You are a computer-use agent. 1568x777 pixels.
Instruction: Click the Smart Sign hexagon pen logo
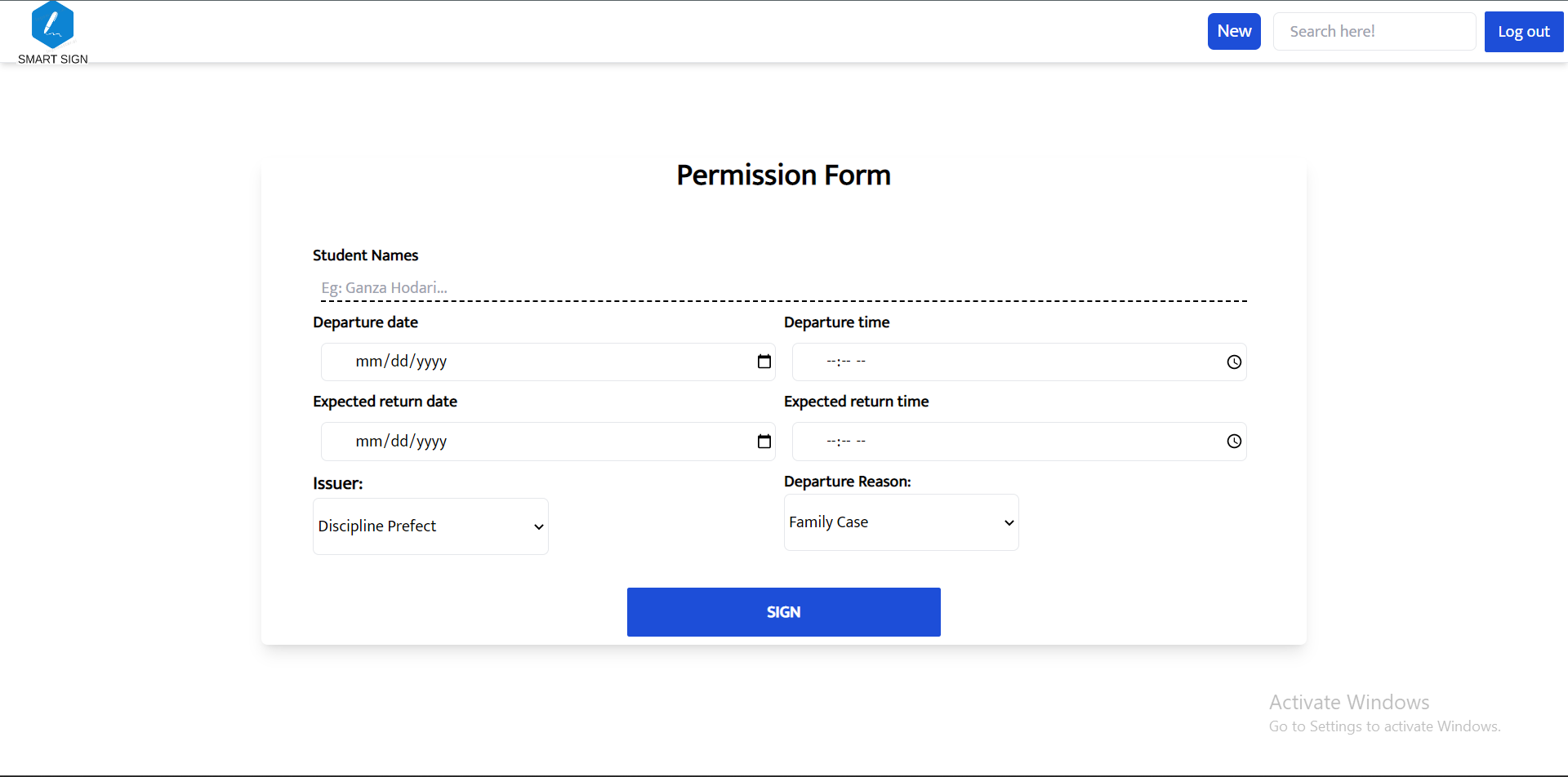52,24
